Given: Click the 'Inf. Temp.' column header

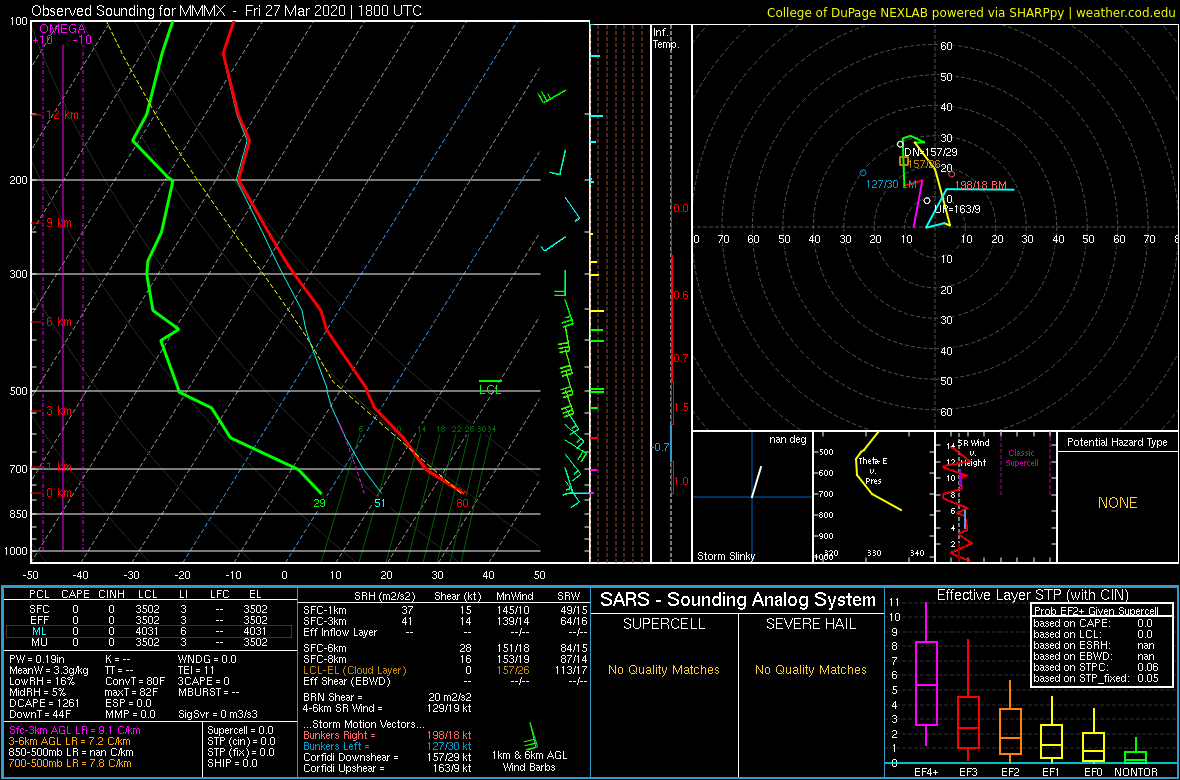Looking at the screenshot, I should 666,38.
